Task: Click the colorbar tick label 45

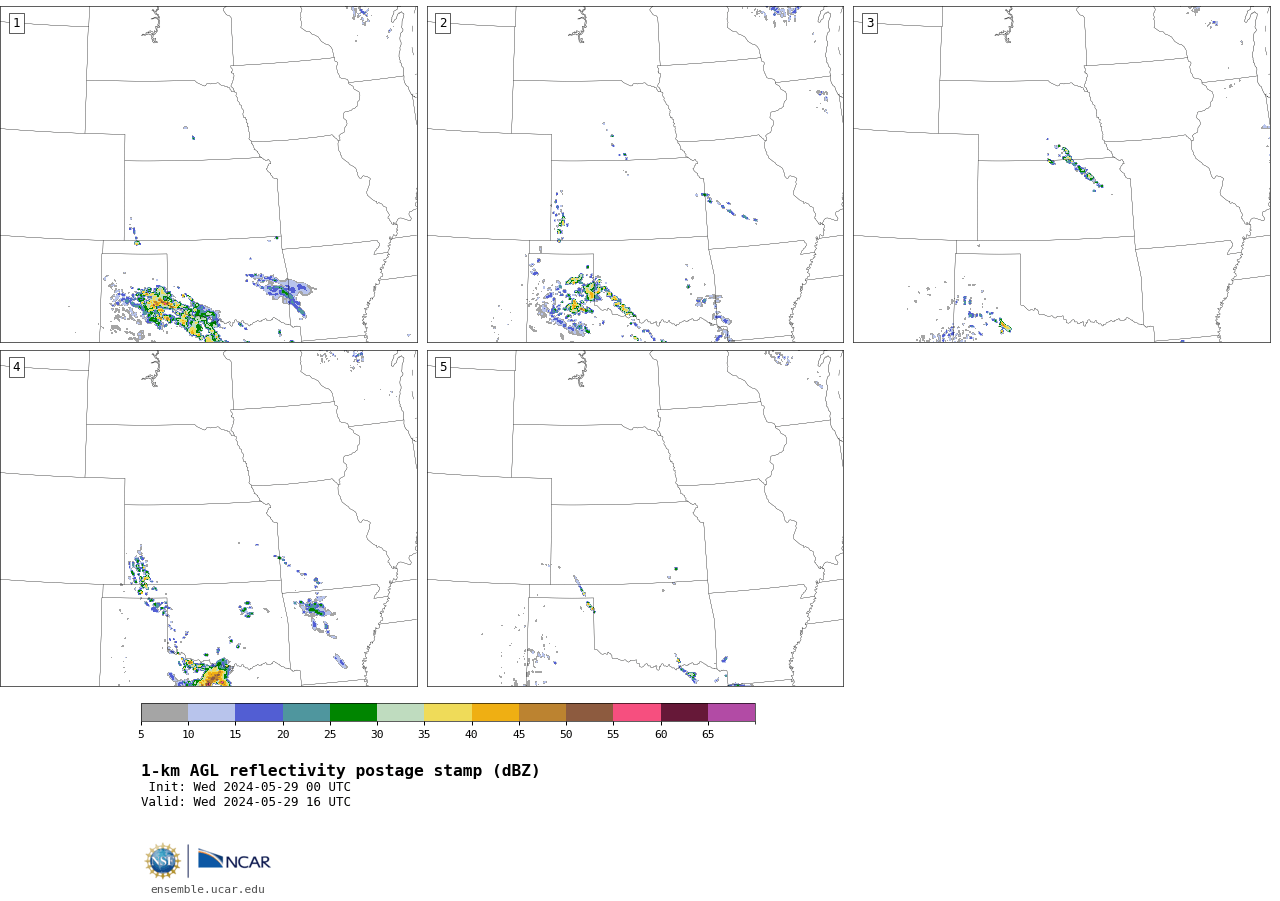Action: [x=519, y=735]
